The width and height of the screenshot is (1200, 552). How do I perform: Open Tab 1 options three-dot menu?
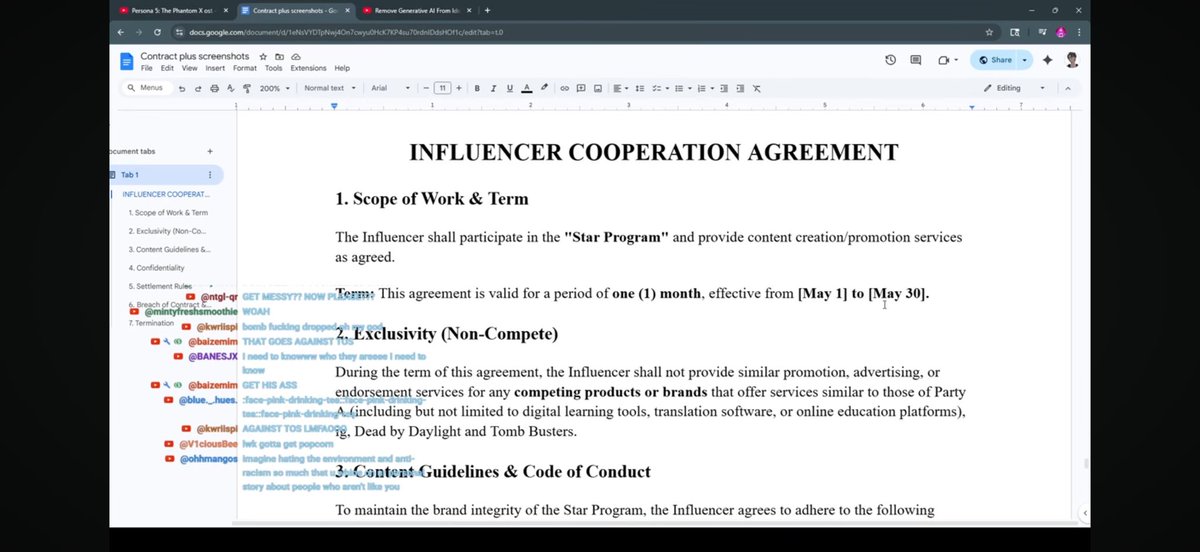[210, 175]
